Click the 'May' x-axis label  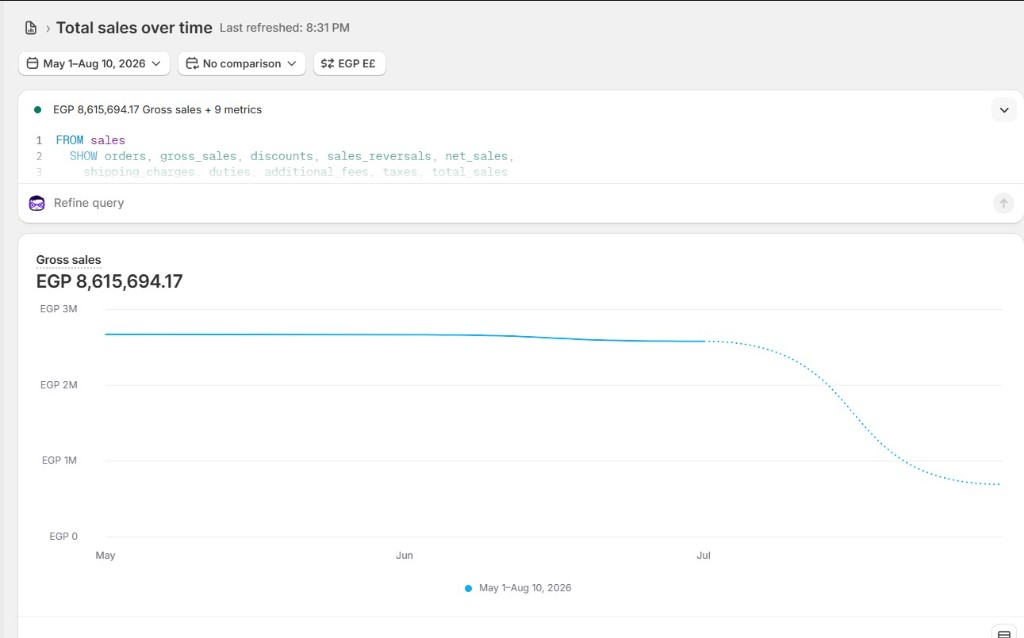pyautogui.click(x=105, y=556)
